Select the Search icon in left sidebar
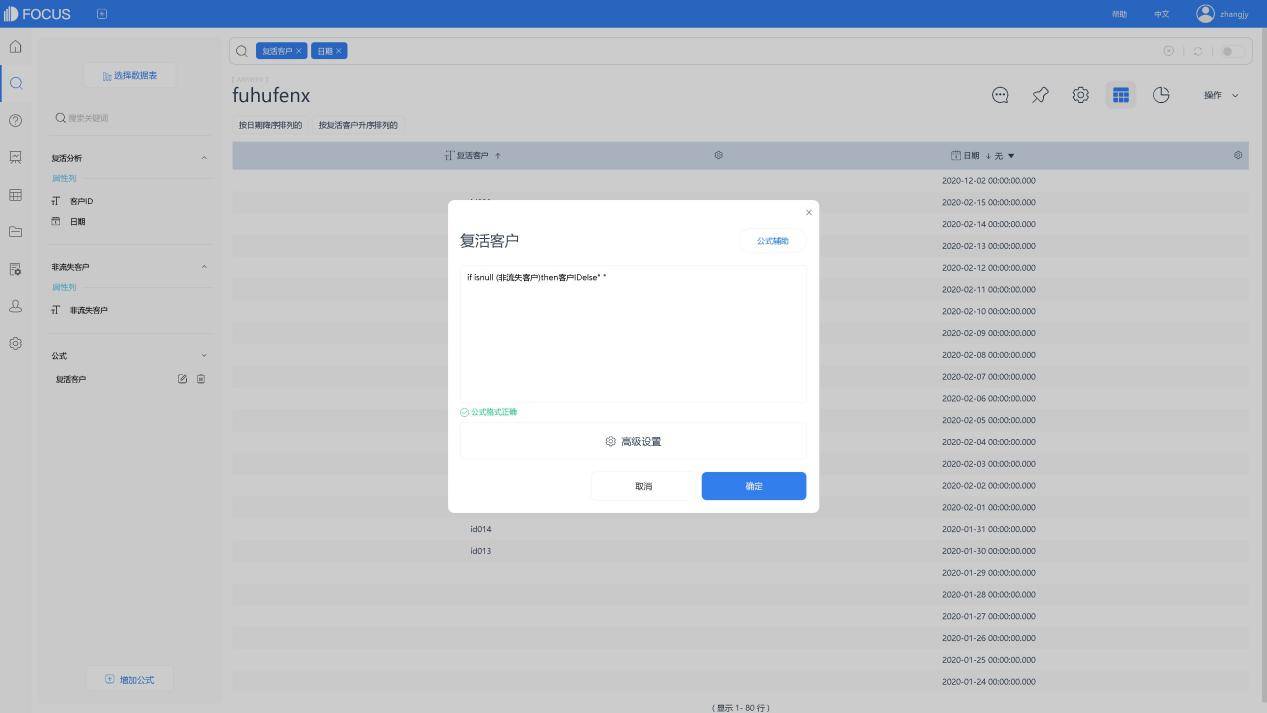Screen dimensions: 1267x713 [15, 83]
